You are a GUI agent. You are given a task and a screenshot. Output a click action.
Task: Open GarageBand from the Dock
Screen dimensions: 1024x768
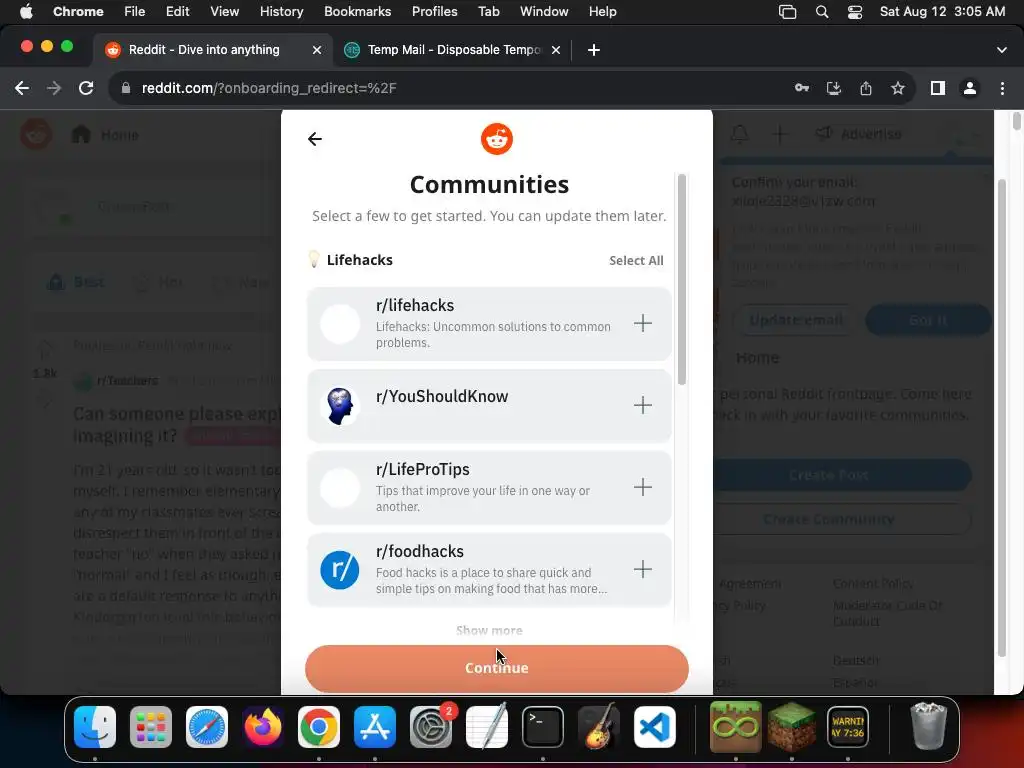tap(599, 727)
